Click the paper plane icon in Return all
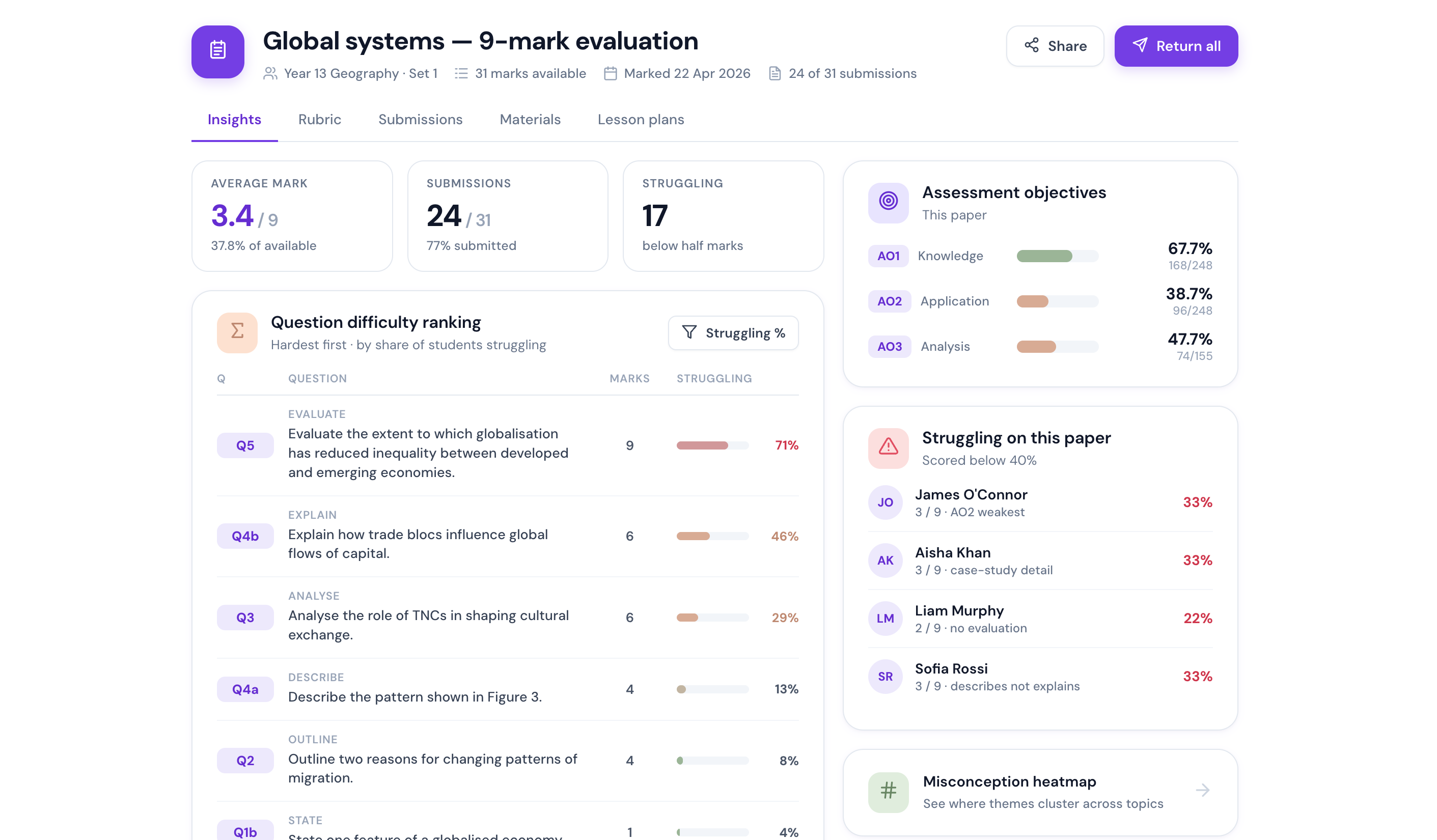The width and height of the screenshot is (1437, 840). (x=1140, y=46)
